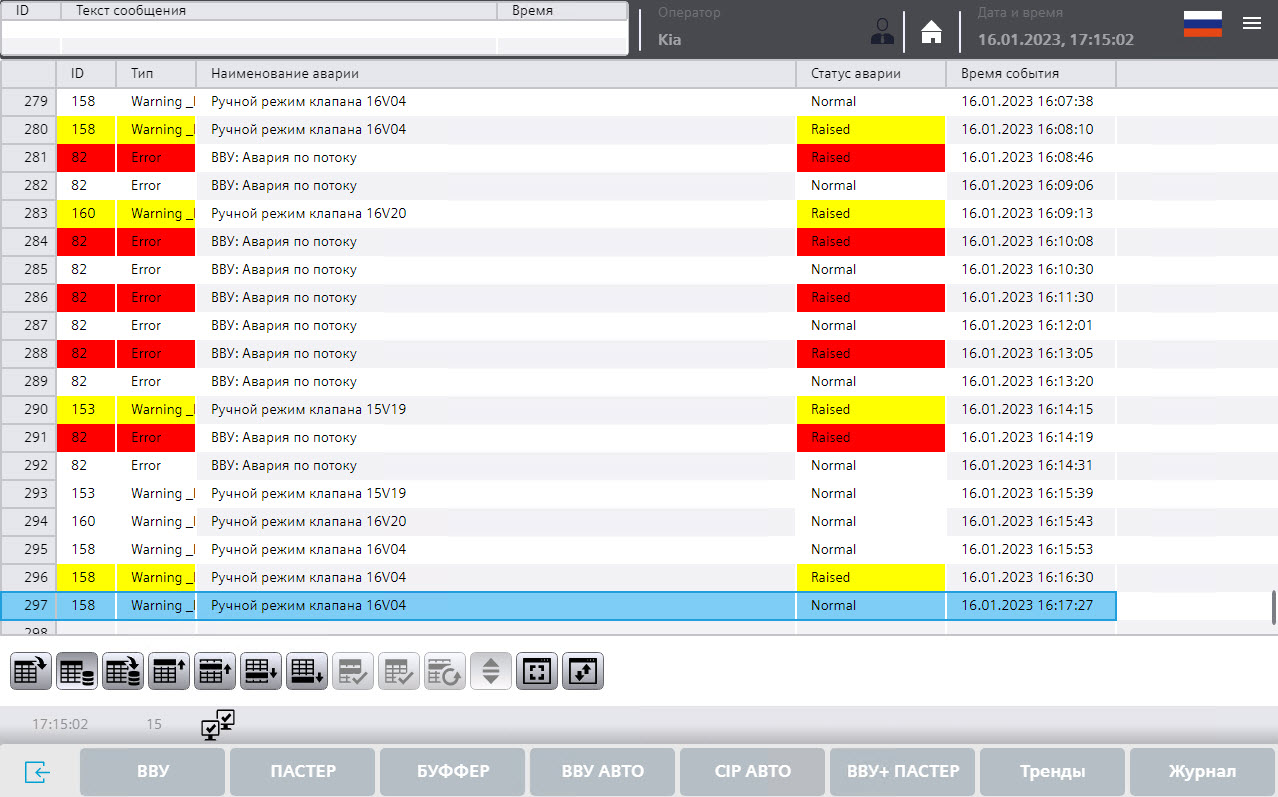This screenshot has height=797, width=1278.
Task: Click the exit arrow icon at bottom left
Action: click(37, 772)
